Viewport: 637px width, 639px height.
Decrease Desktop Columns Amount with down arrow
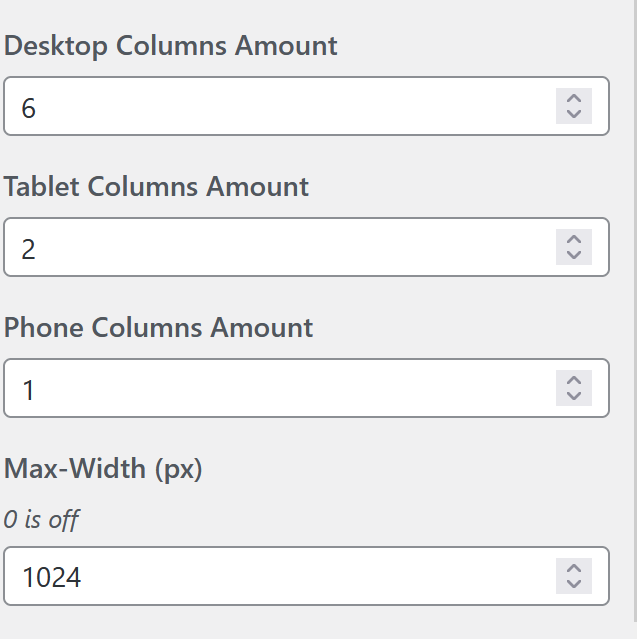(x=574, y=114)
